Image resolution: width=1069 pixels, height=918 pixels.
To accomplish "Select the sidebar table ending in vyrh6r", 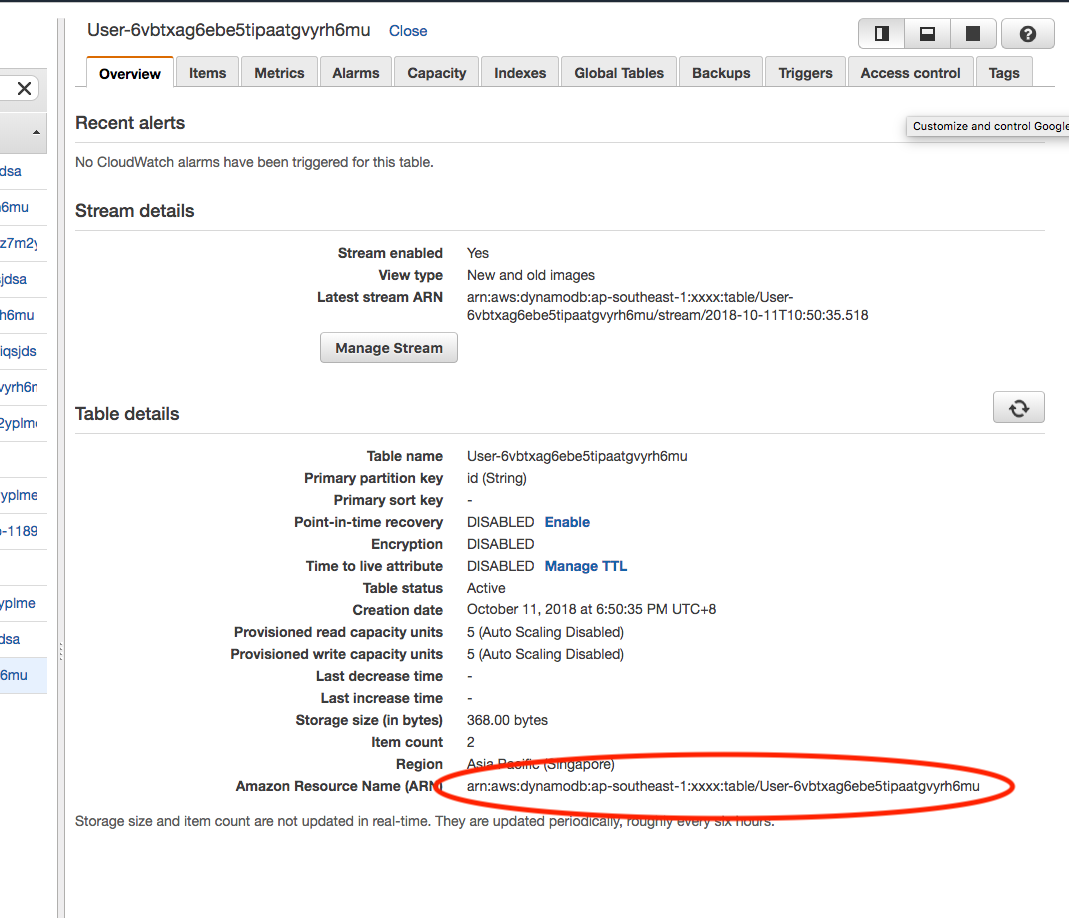I will 19,387.
